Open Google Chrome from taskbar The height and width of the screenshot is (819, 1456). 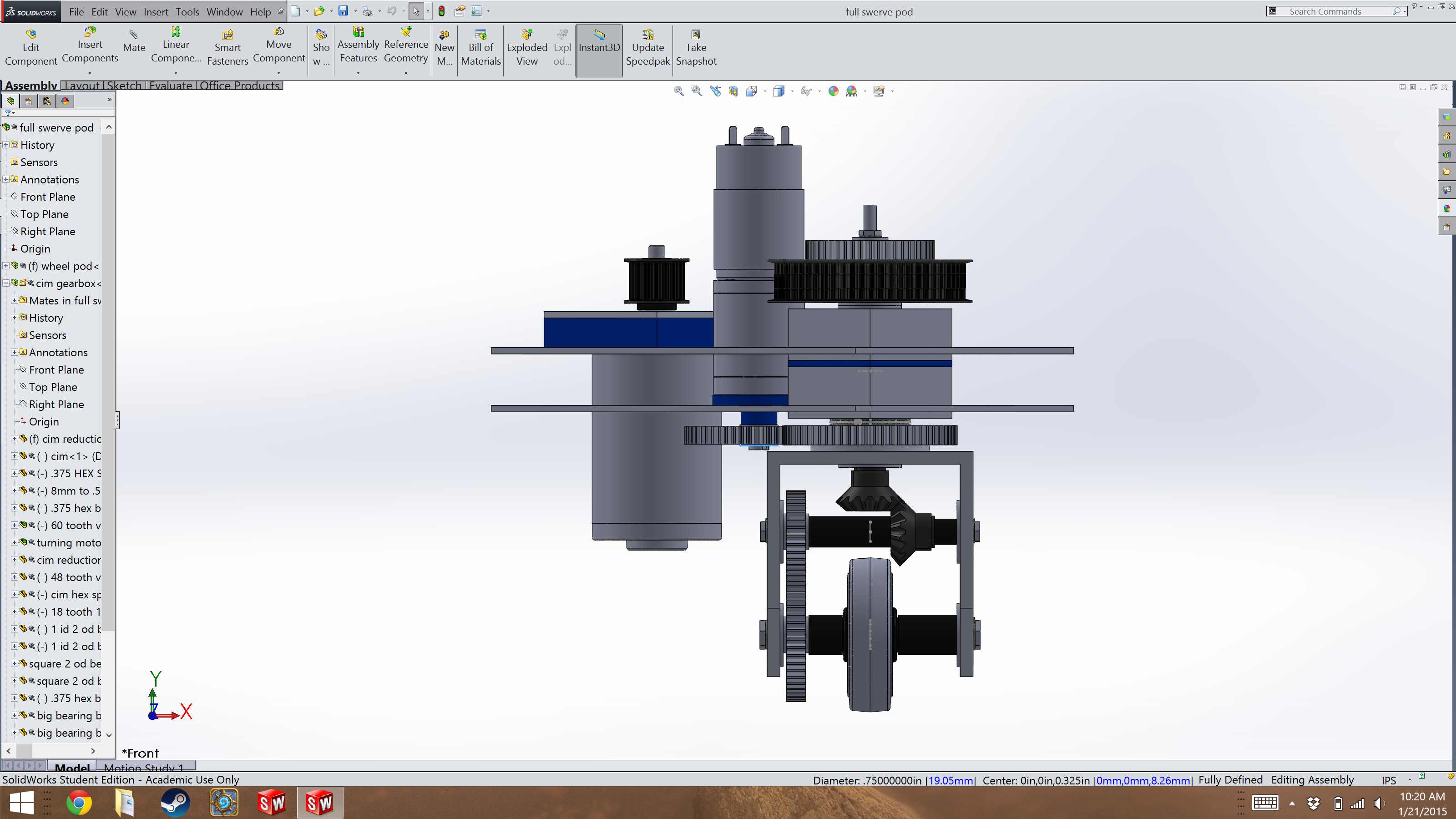click(x=79, y=803)
